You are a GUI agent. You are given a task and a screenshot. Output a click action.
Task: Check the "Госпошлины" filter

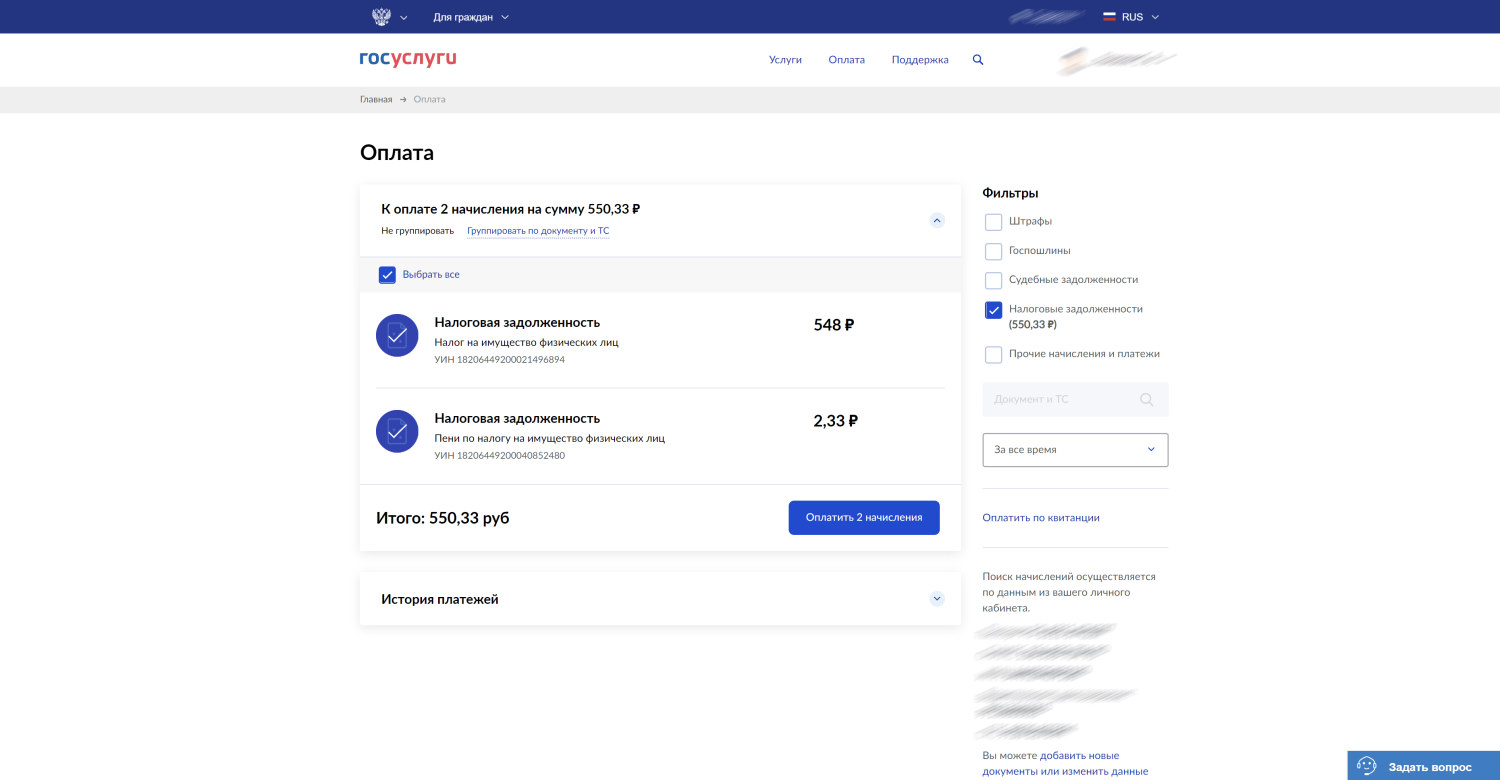point(993,251)
